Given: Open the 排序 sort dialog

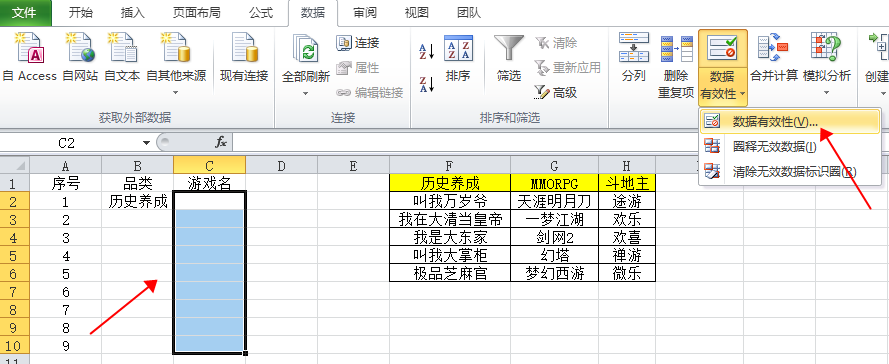Looking at the screenshot, I should pyautogui.click(x=458, y=59).
